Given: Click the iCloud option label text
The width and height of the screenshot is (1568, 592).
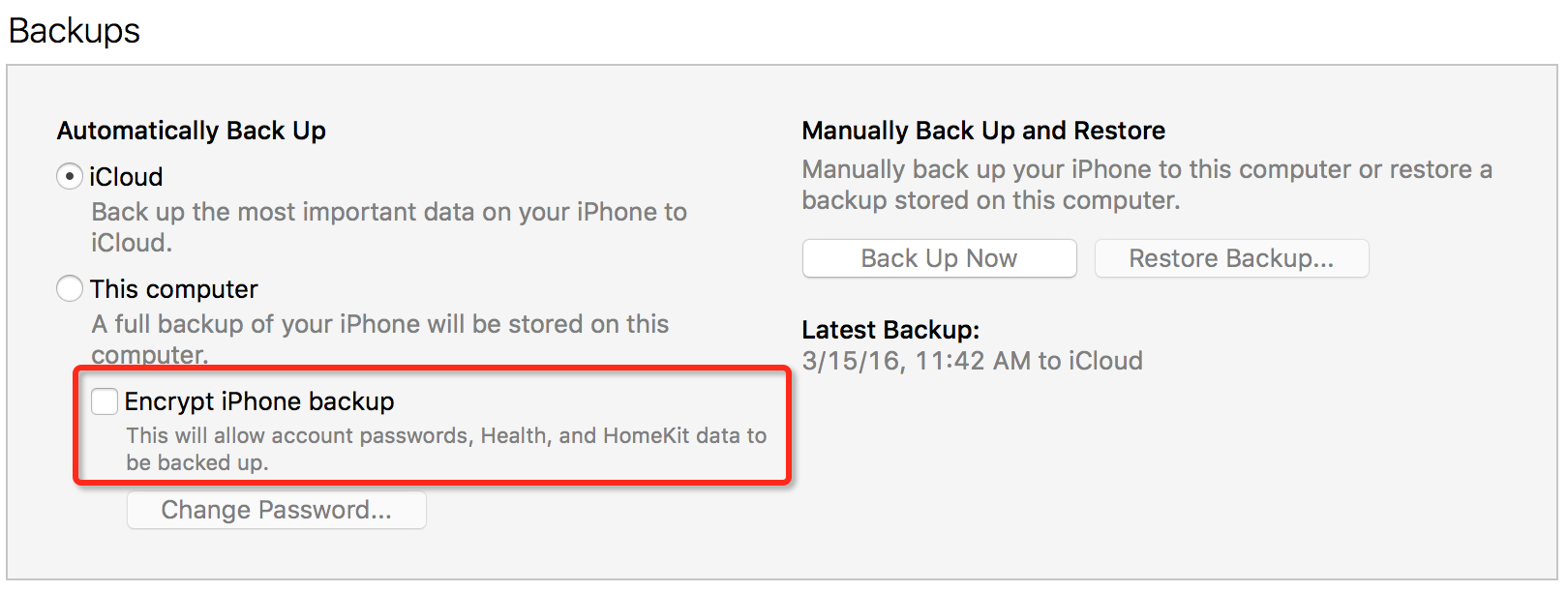Looking at the screenshot, I should coord(126,177).
